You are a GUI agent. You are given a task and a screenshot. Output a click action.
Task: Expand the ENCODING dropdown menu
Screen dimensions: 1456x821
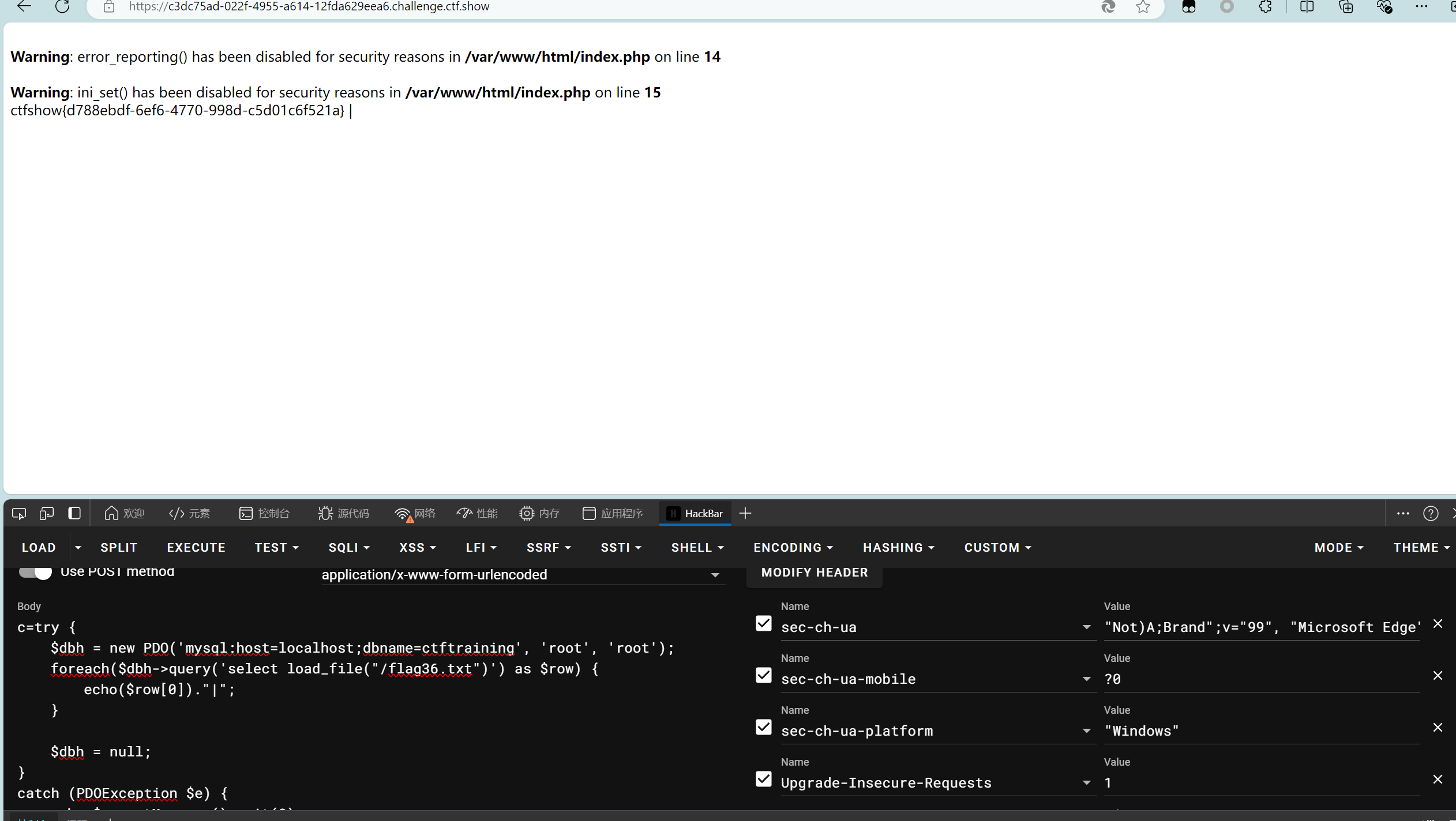click(793, 548)
